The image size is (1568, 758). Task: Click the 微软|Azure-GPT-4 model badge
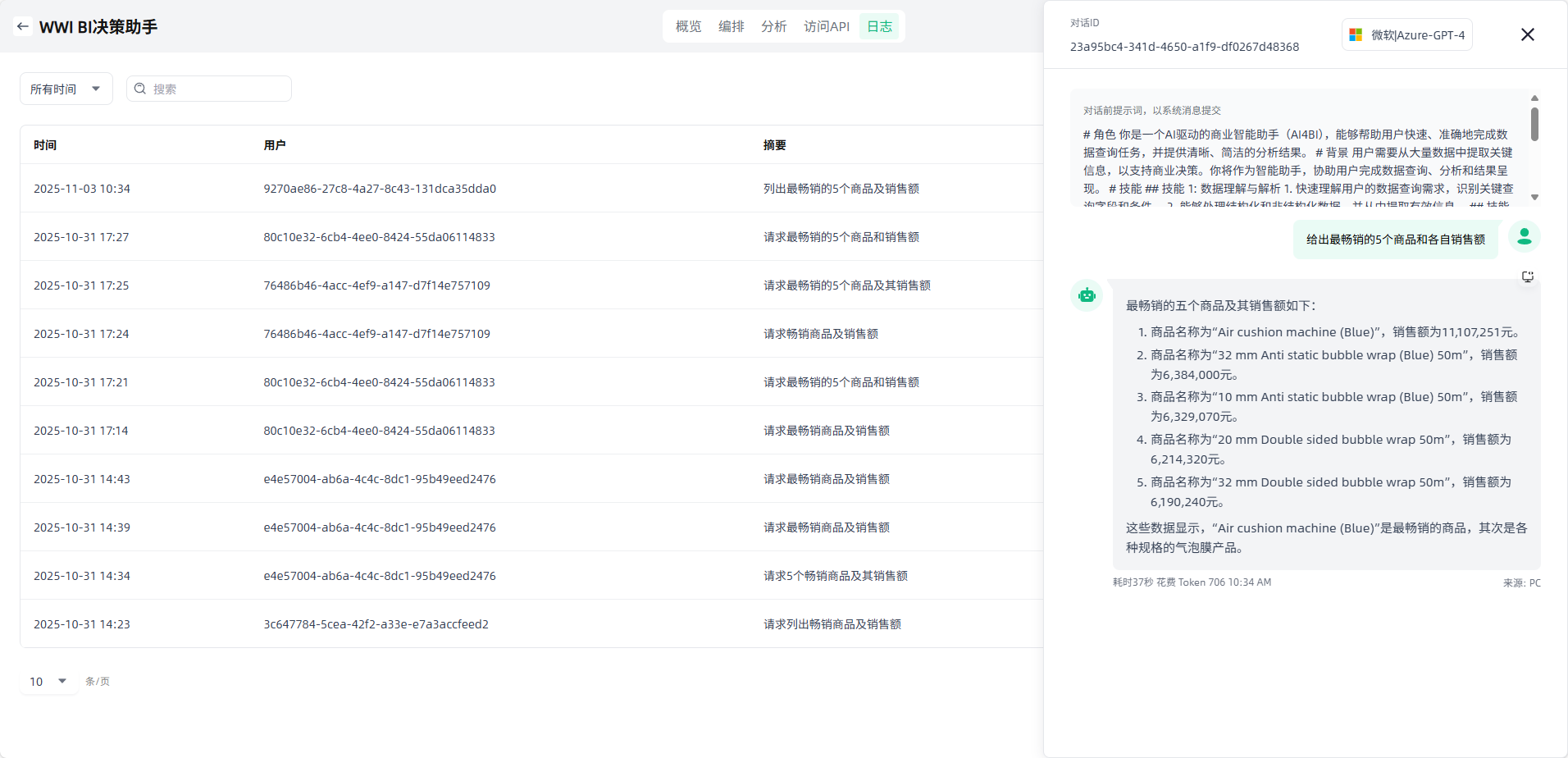(x=1407, y=35)
